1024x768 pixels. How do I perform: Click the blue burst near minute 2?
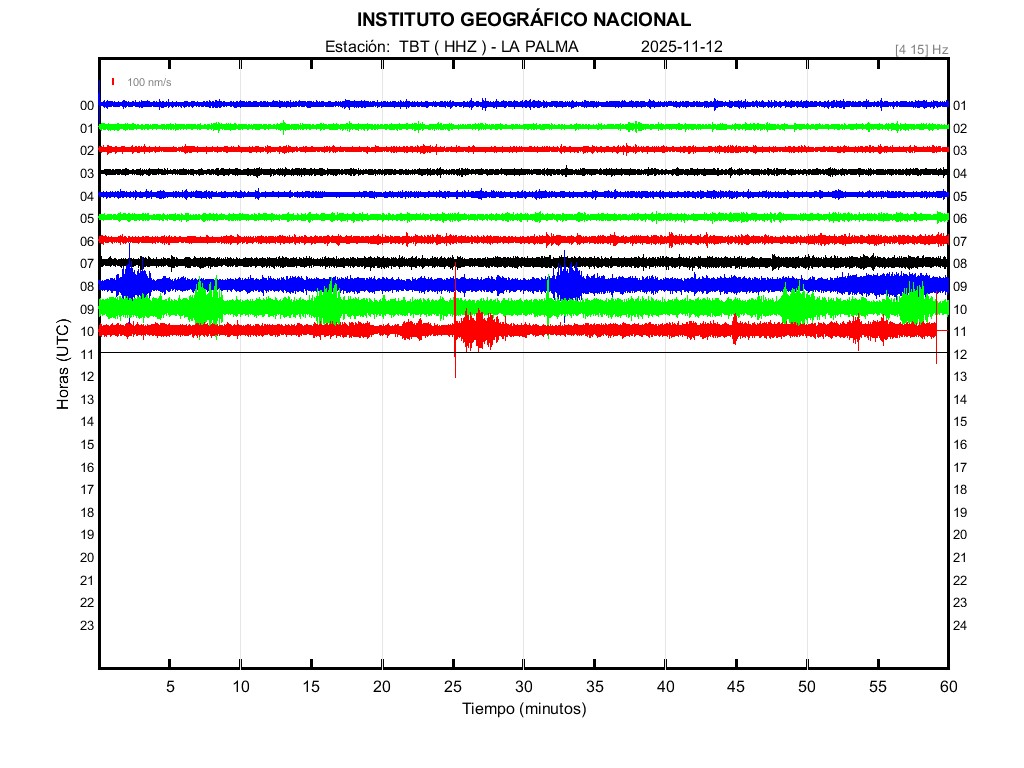click(x=133, y=280)
